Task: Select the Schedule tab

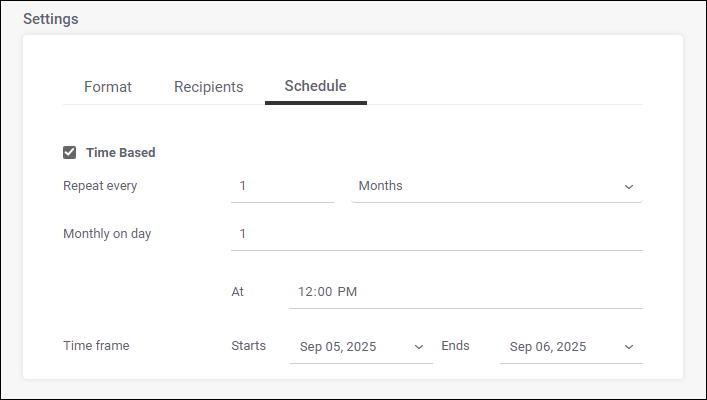Action: click(x=315, y=86)
